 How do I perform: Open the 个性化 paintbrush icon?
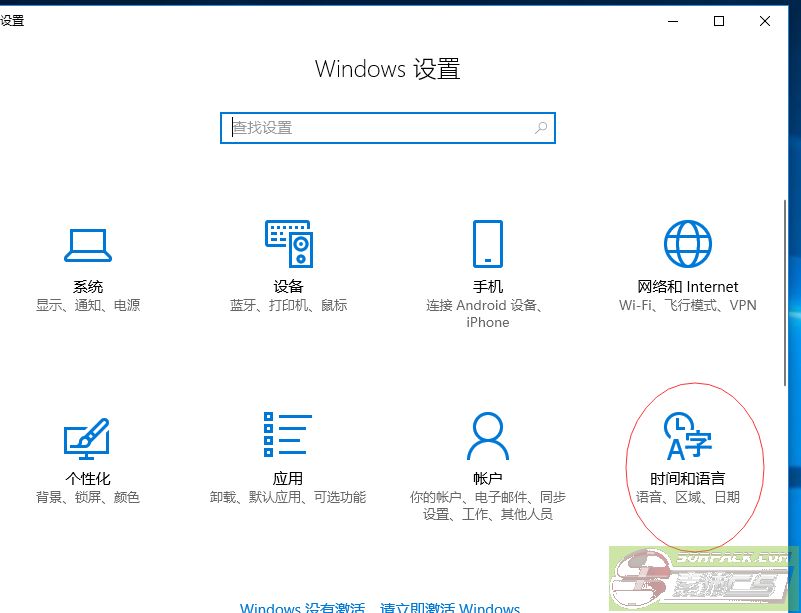pyautogui.click(x=88, y=436)
